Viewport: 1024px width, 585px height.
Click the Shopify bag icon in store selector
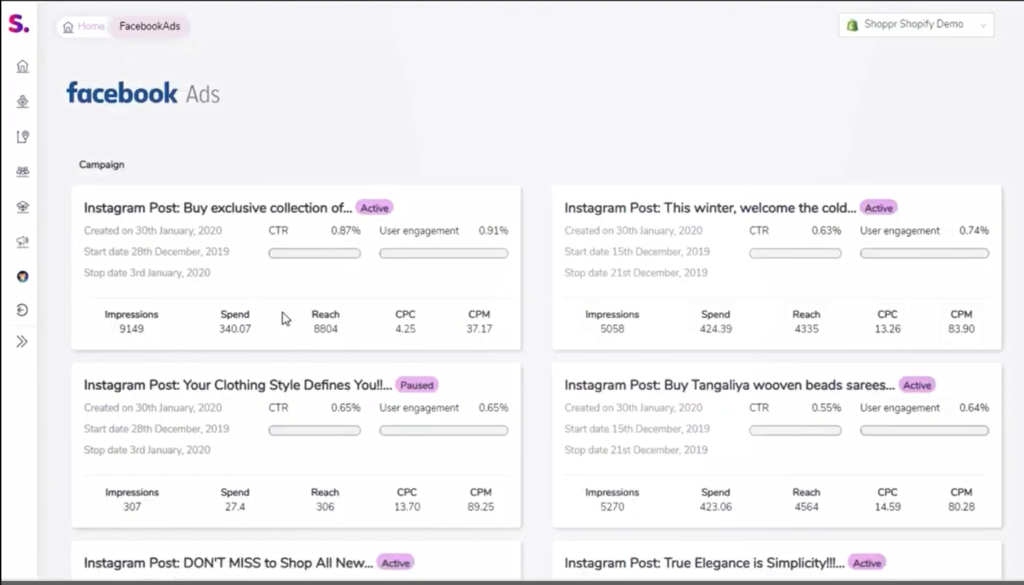[x=852, y=25]
